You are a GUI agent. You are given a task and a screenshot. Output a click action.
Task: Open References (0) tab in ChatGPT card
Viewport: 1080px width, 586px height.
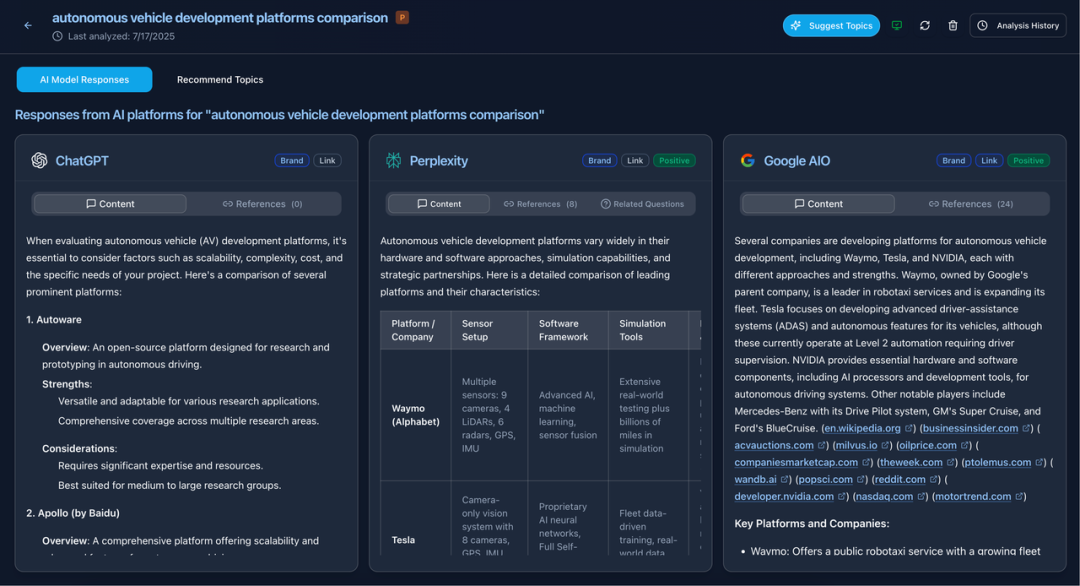point(262,204)
